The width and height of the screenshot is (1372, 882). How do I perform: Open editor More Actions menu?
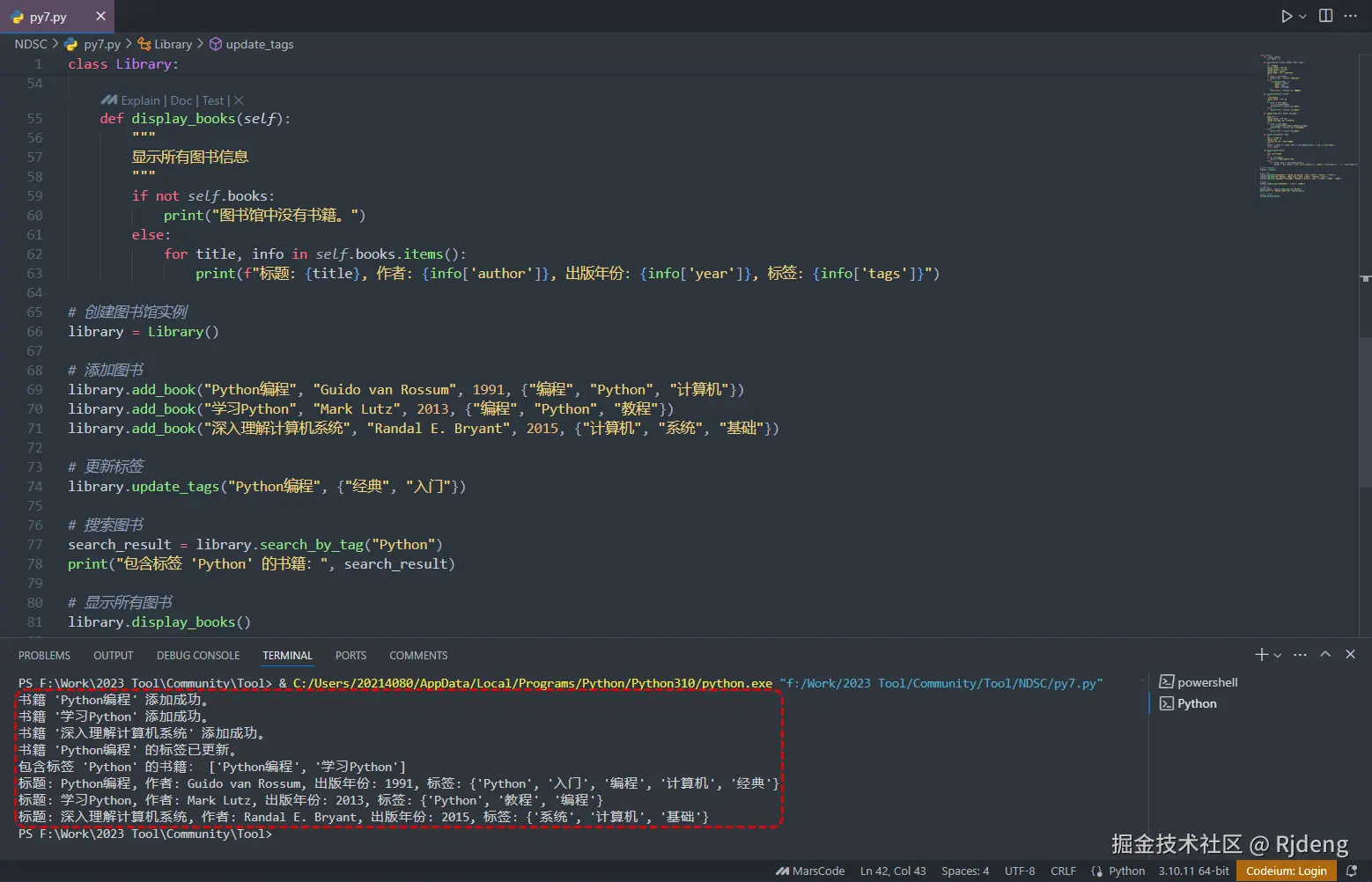(1350, 16)
